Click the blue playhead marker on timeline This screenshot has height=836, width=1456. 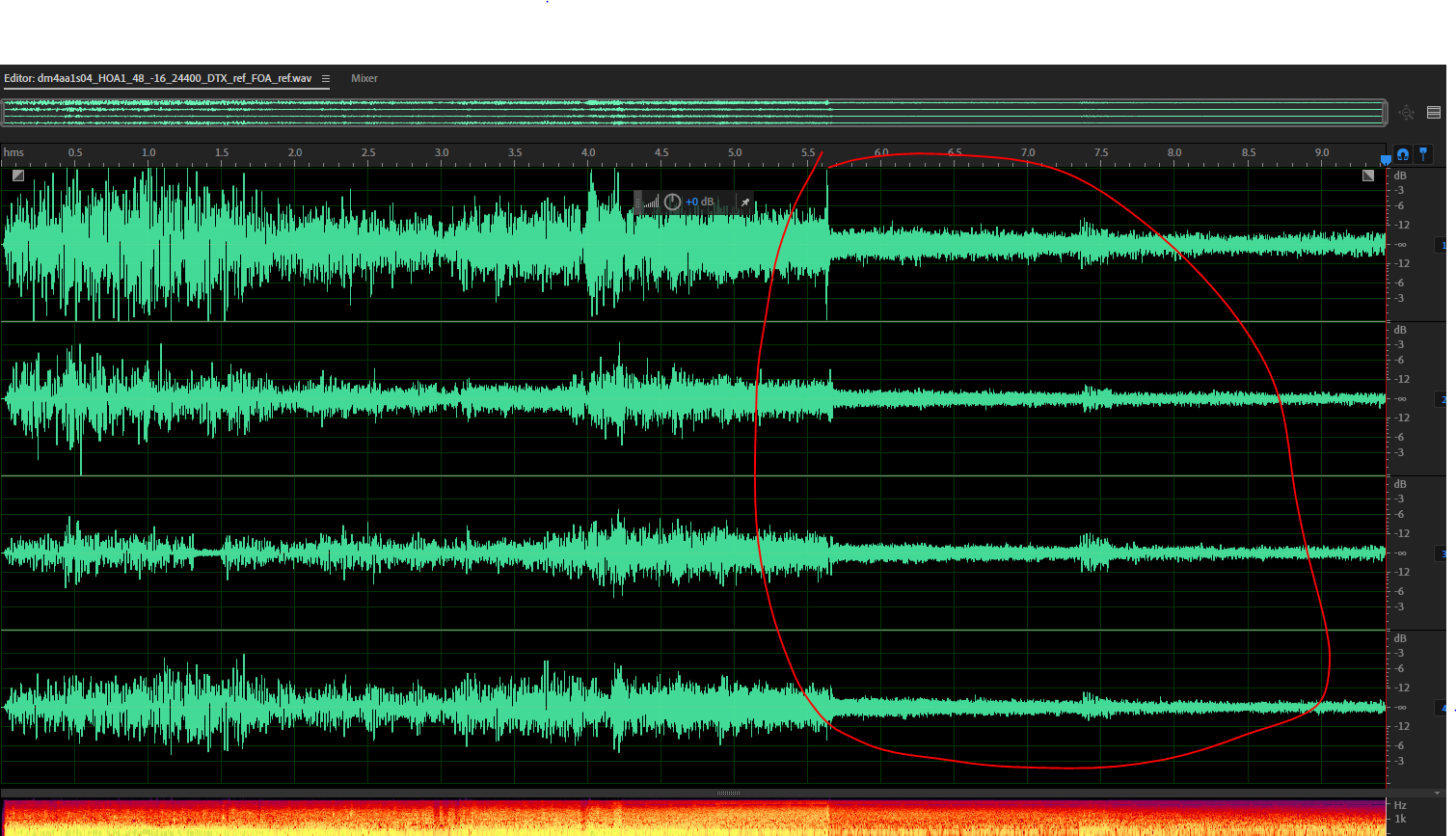click(1386, 159)
